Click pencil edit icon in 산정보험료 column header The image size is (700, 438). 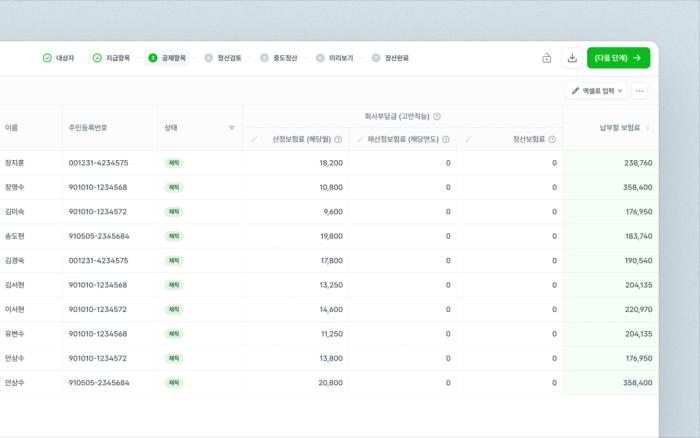(x=254, y=139)
